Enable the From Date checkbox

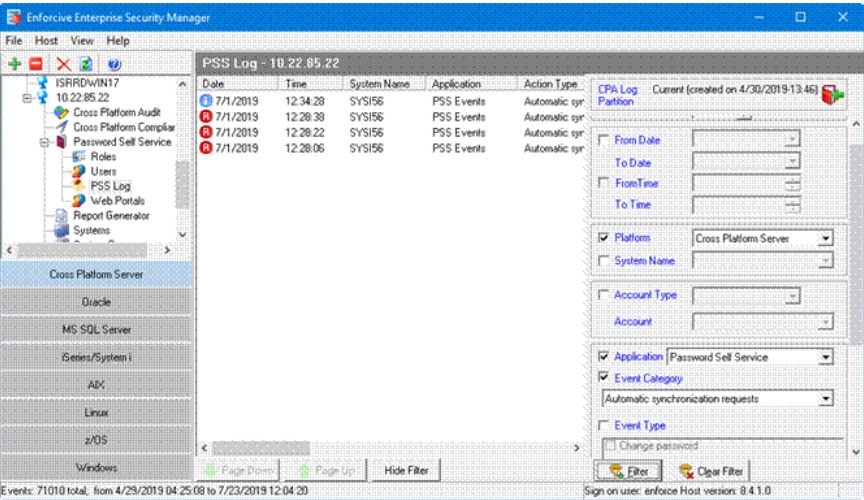[x=603, y=140]
